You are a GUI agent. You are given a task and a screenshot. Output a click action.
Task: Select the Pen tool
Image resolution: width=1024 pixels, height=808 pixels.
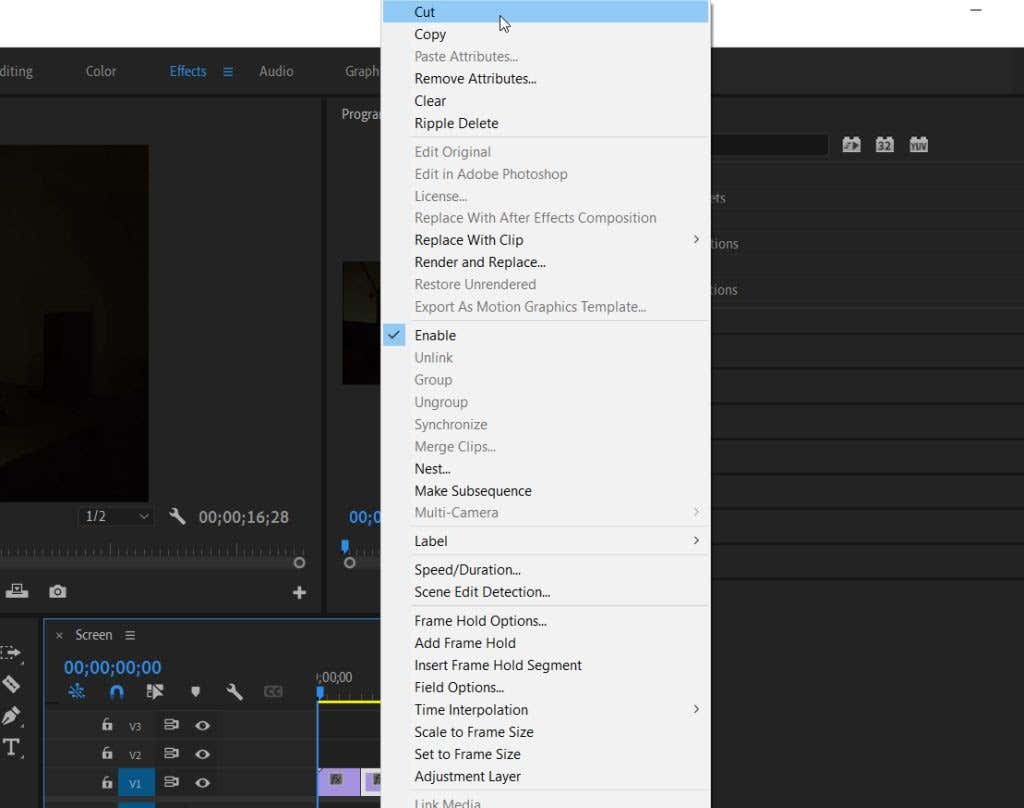click(x=11, y=716)
